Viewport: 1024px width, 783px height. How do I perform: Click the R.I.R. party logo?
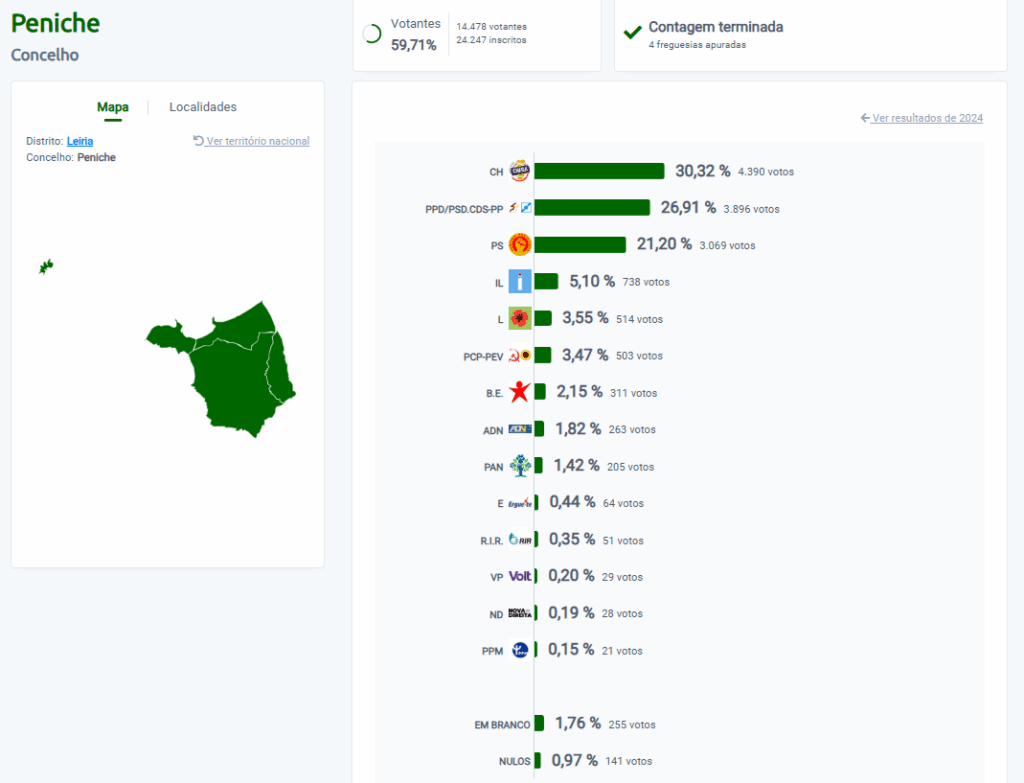point(519,540)
